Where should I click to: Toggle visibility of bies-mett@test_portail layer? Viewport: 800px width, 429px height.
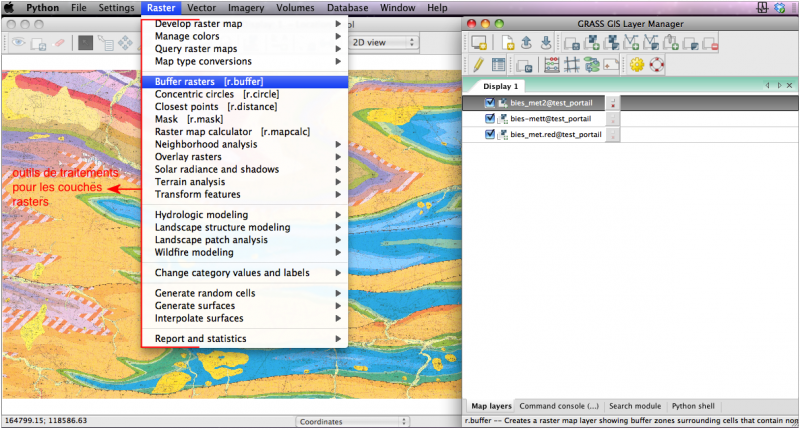click(489, 118)
